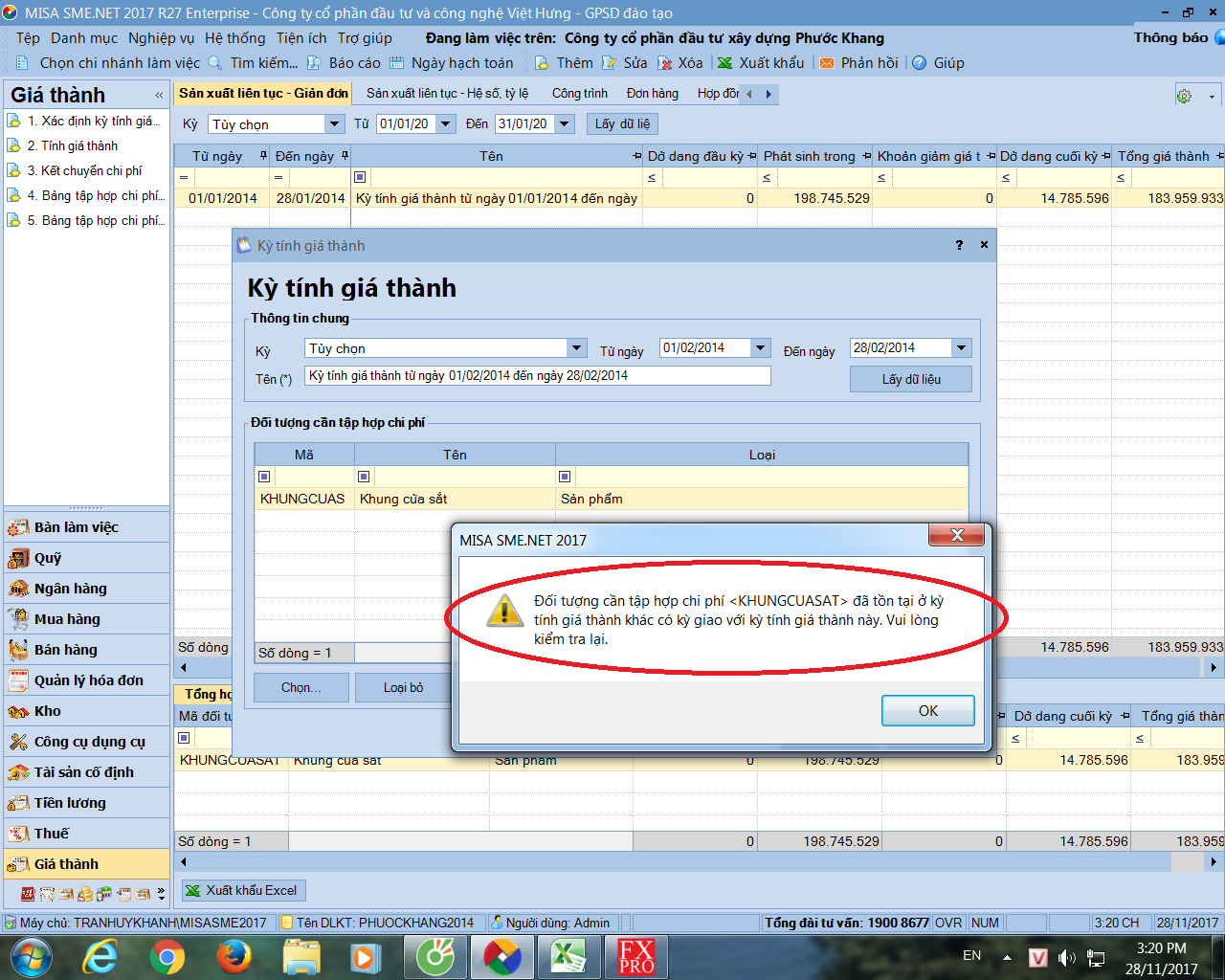Click the filter operator under Dở dang đầu kỳ
Viewport: 1225px width, 980px height.
point(652,177)
